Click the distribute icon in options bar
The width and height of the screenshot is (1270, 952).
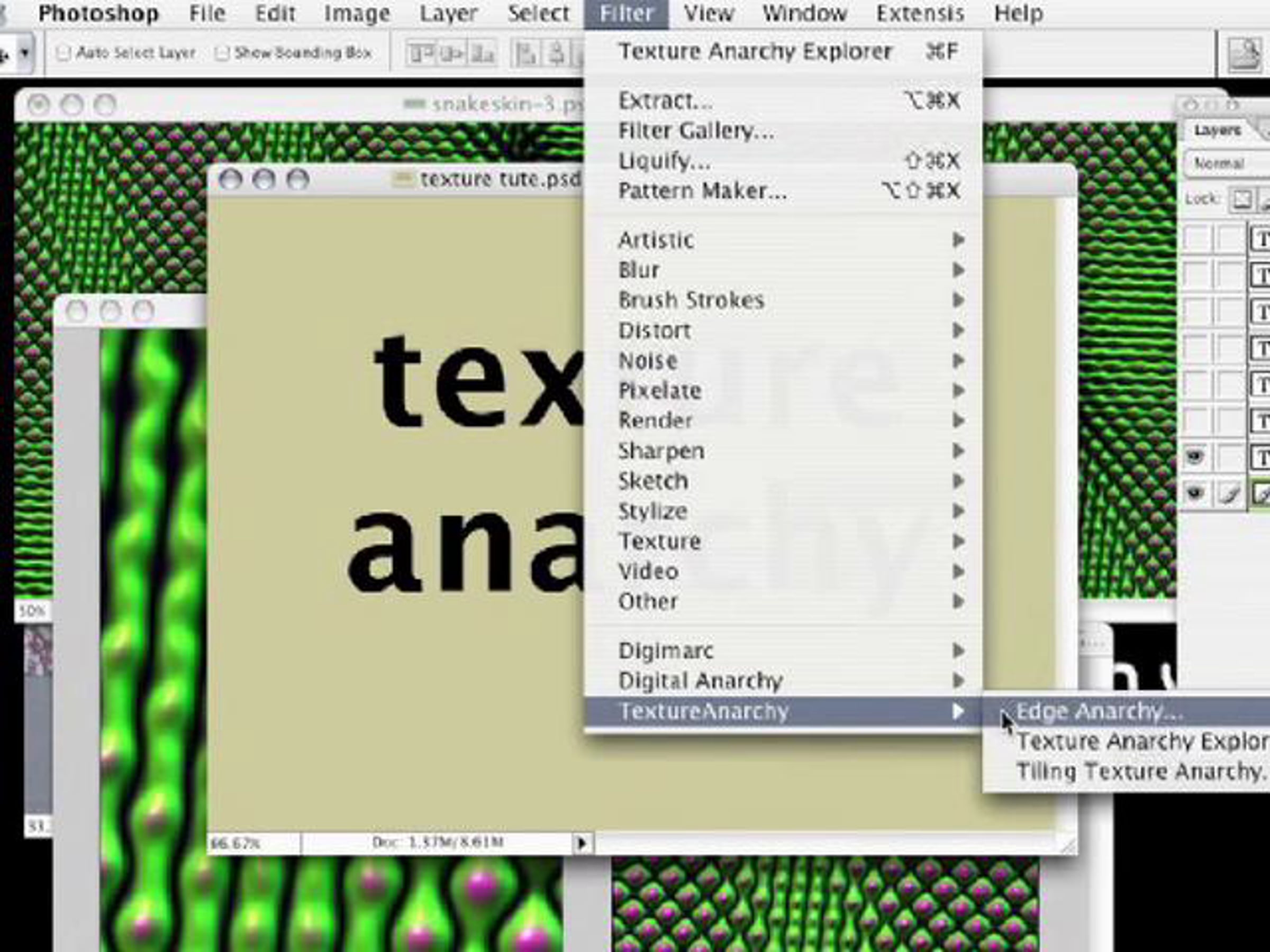click(x=527, y=53)
